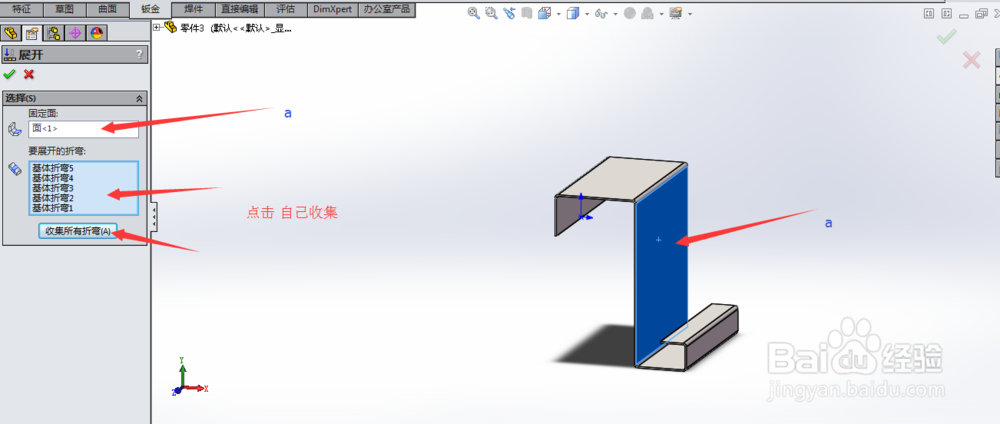Select 基体折弯4 in the bend list
This screenshot has height=424, width=1000.
[54, 179]
